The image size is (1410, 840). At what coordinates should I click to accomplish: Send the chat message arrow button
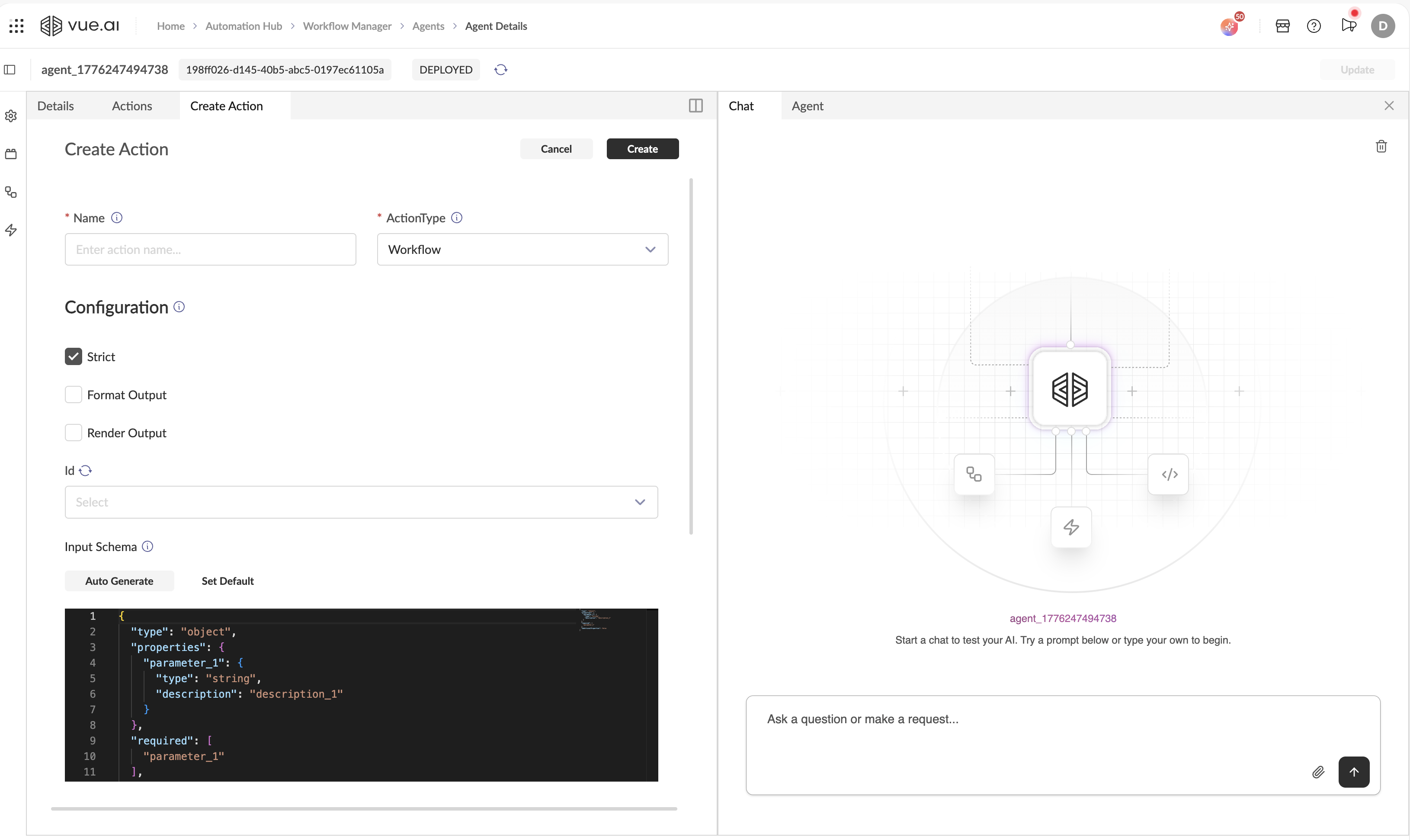(1353, 772)
